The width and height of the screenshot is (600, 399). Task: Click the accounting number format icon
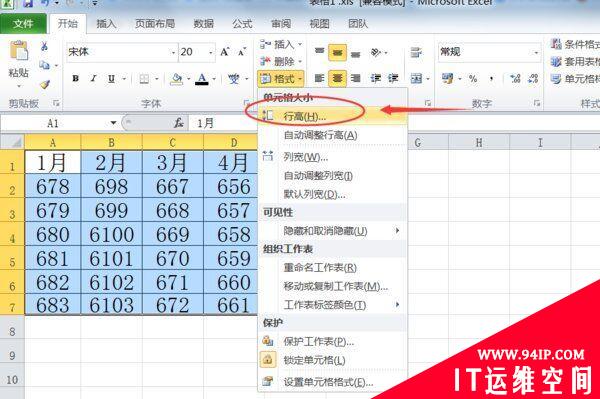pyautogui.click(x=447, y=78)
